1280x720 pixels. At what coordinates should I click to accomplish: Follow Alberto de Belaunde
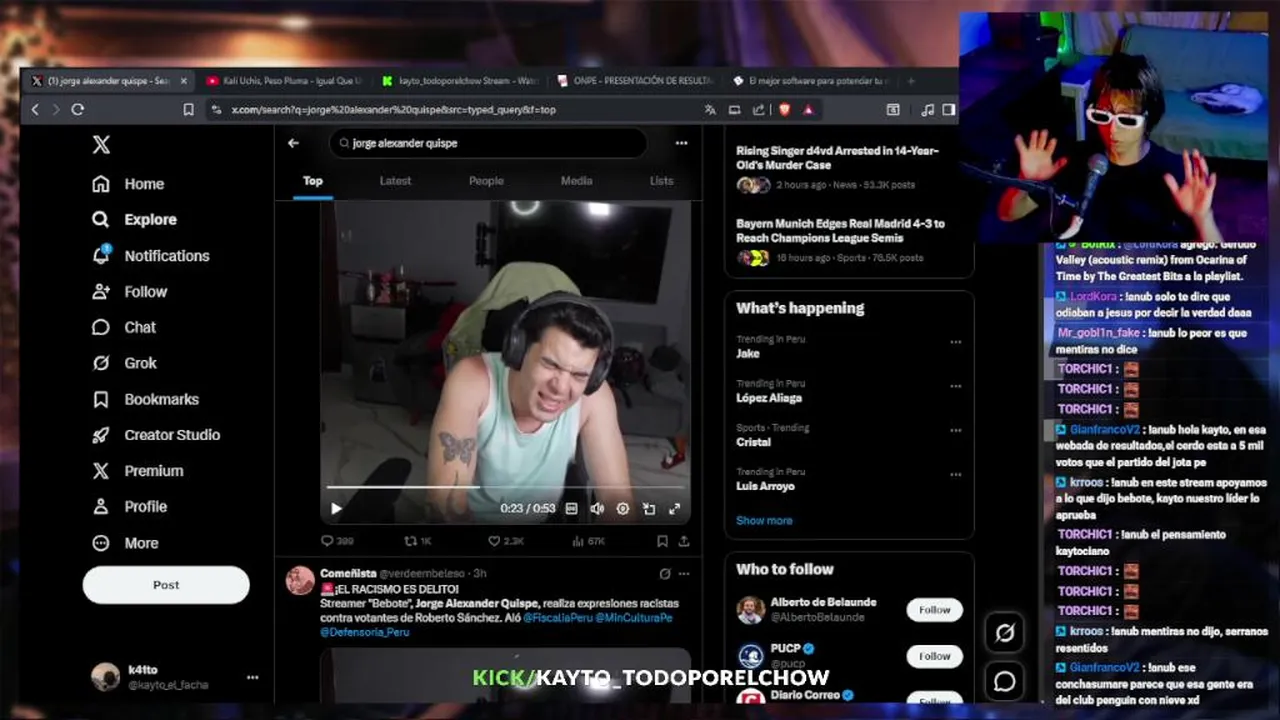click(935, 610)
